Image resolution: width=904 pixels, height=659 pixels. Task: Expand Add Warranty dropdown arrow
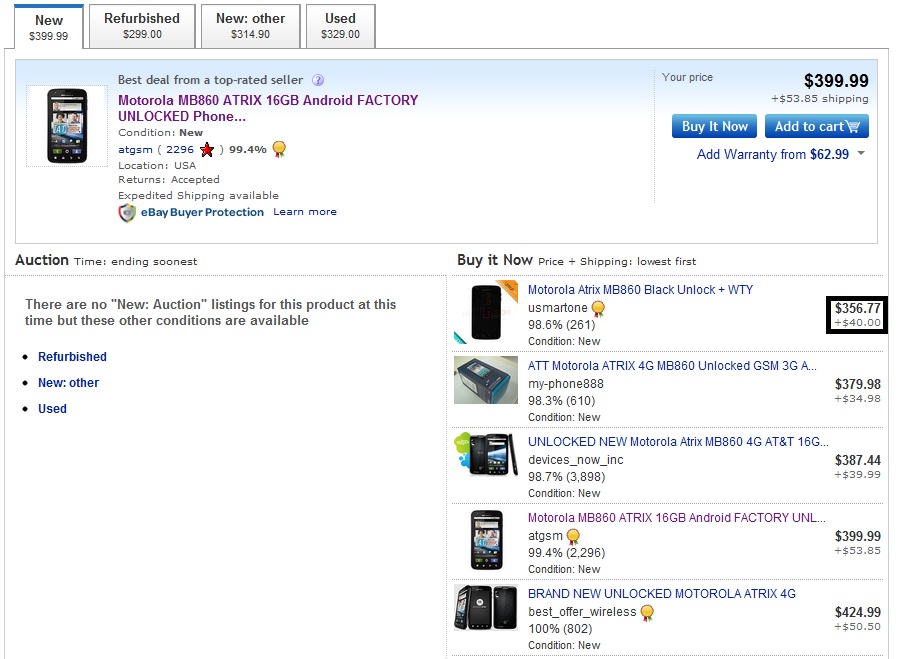861,153
